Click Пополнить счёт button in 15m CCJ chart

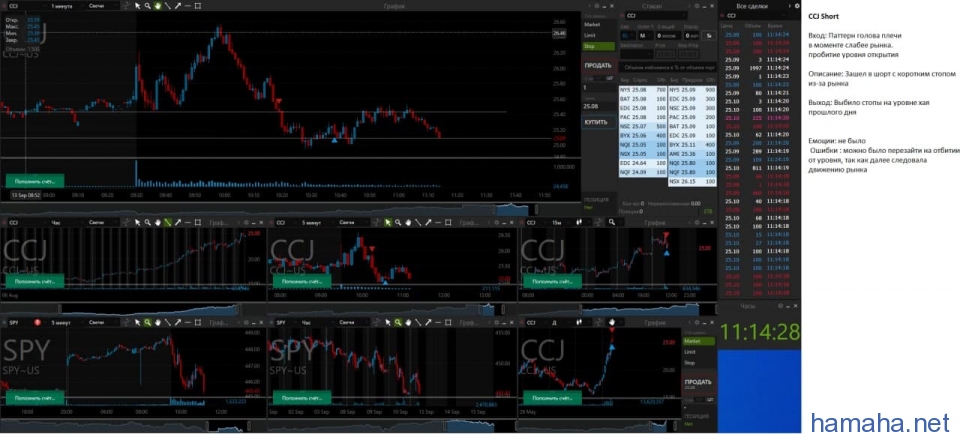[552, 282]
